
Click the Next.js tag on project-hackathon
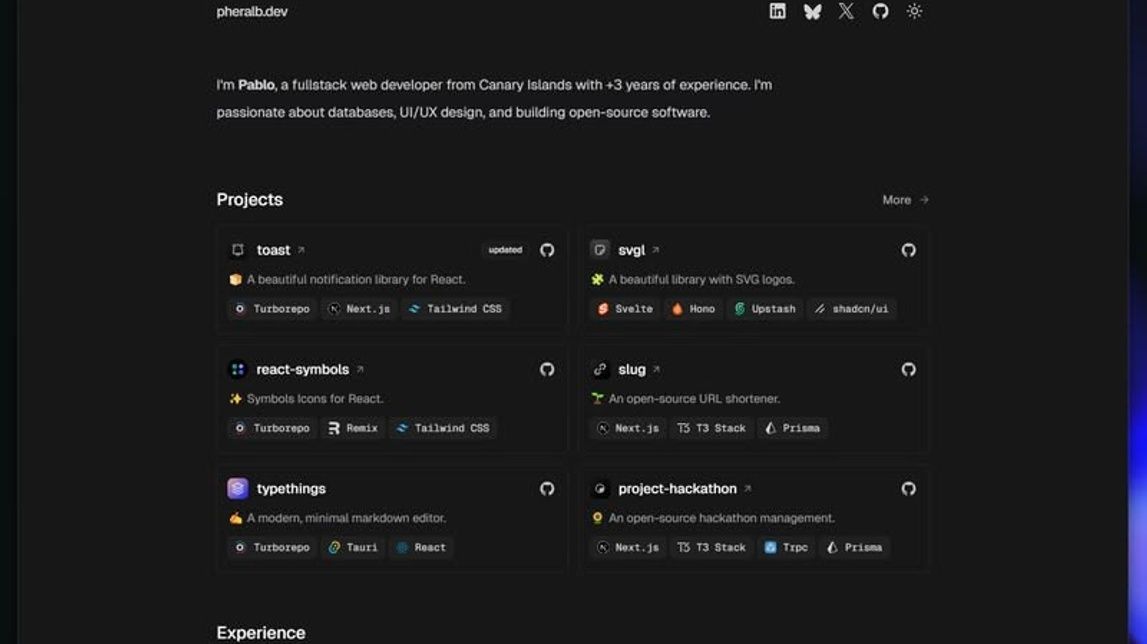(x=628, y=547)
